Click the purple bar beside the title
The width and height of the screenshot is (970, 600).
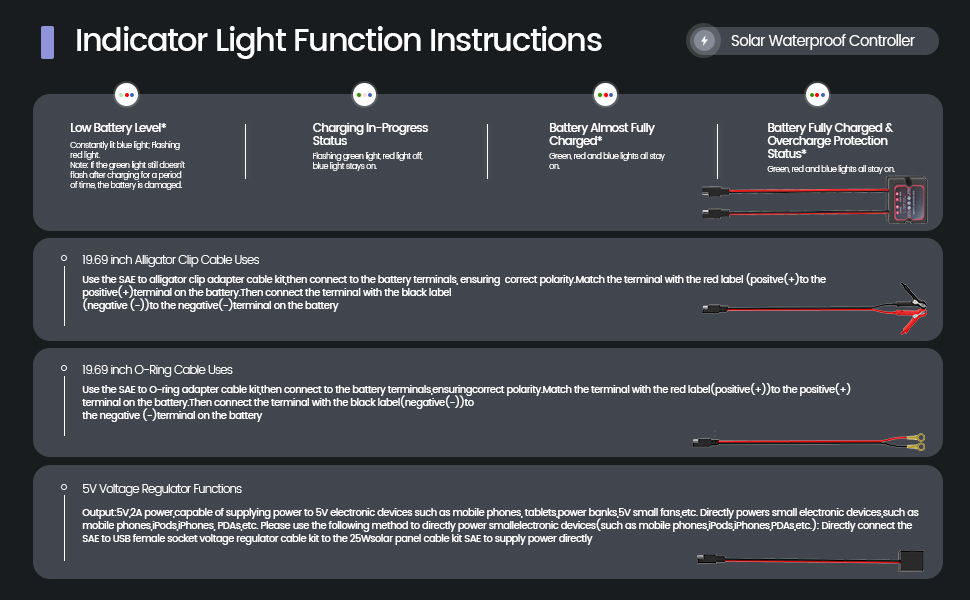click(x=47, y=43)
